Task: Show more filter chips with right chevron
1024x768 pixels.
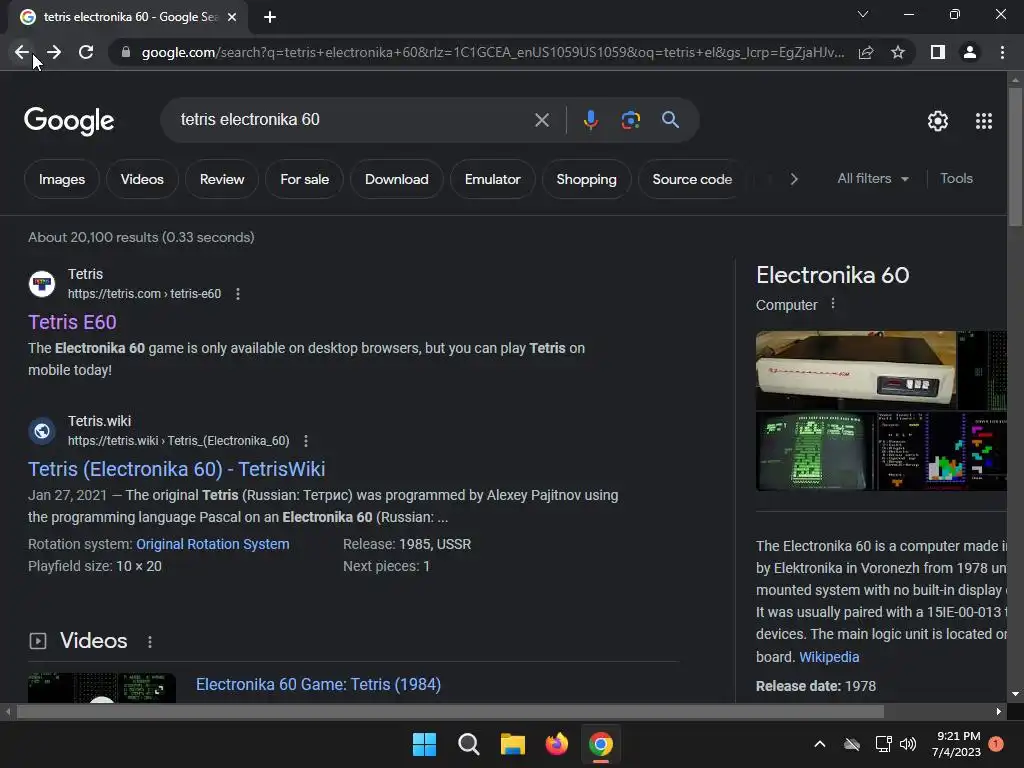Action: [x=793, y=179]
